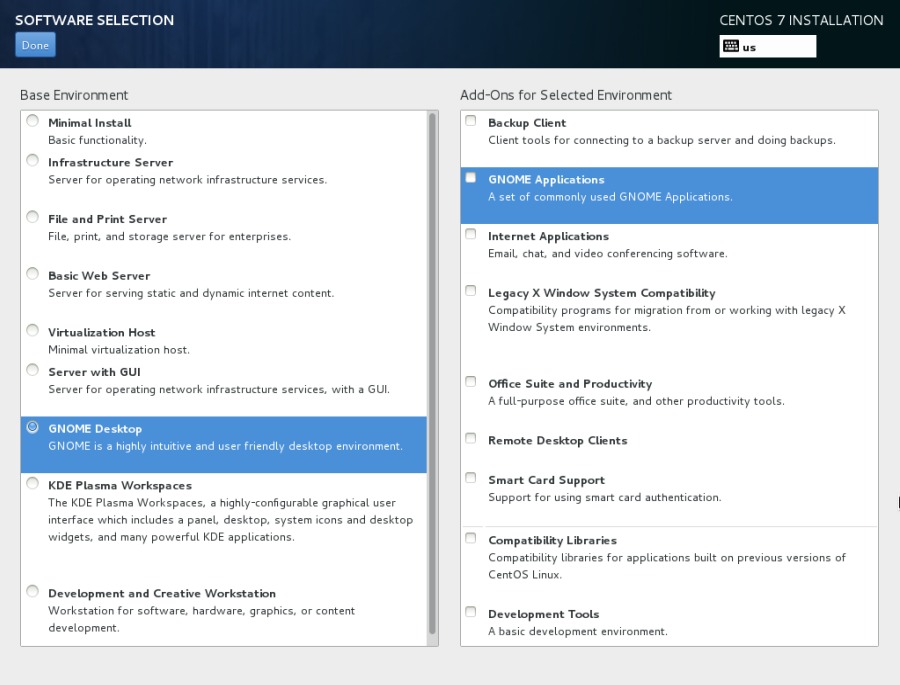This screenshot has width=900, height=685.
Task: Click the 'Internet Applications' label text
Action: click(x=549, y=237)
